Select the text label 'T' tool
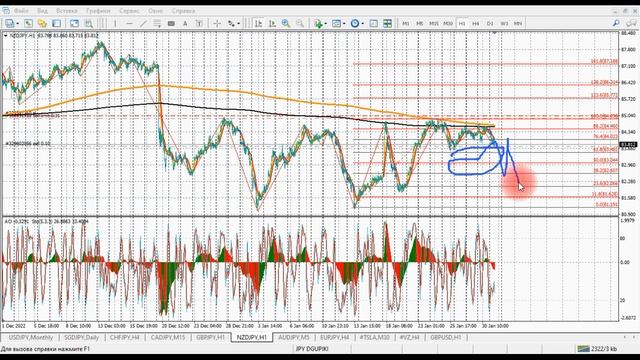Screen dimensions: 640x360 199,24
